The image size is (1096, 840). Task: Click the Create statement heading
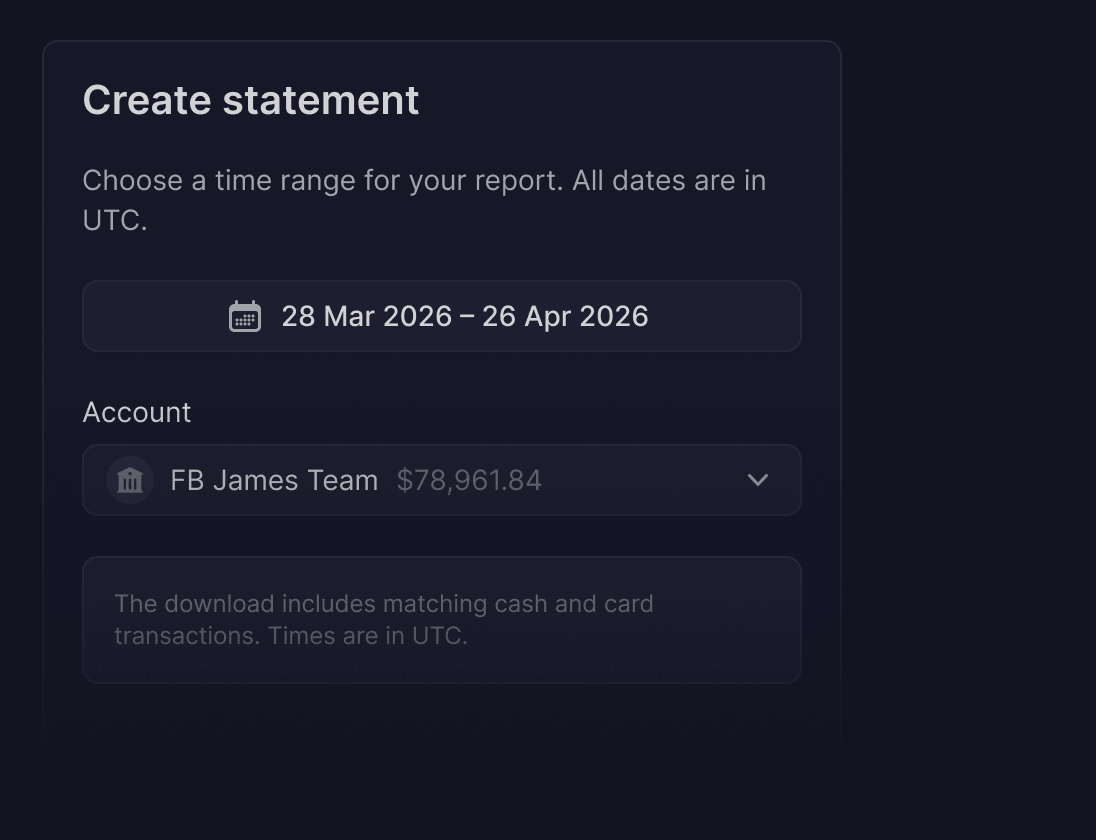click(x=251, y=100)
